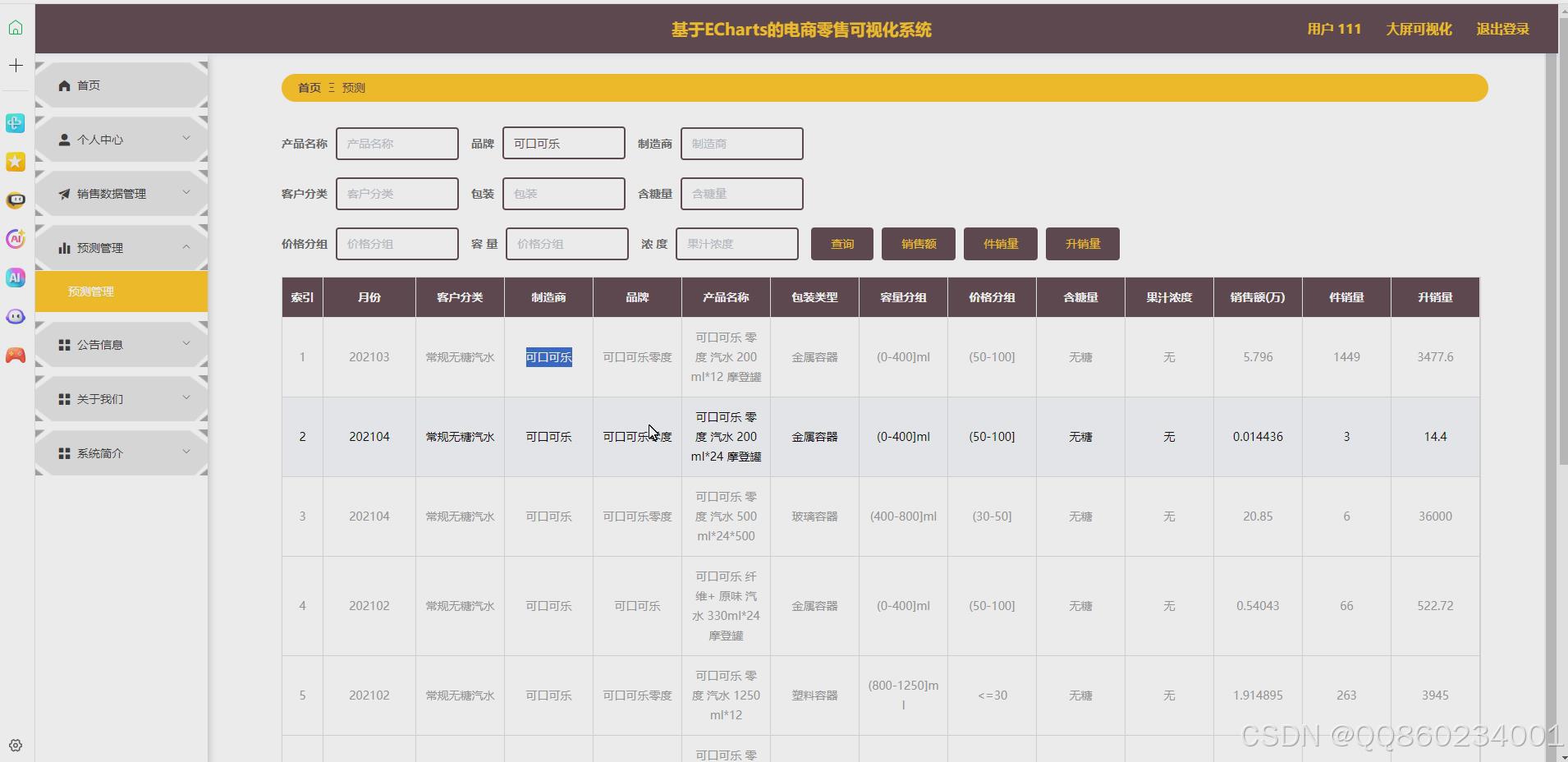Click the 1449 件销量 cell

point(1346,357)
